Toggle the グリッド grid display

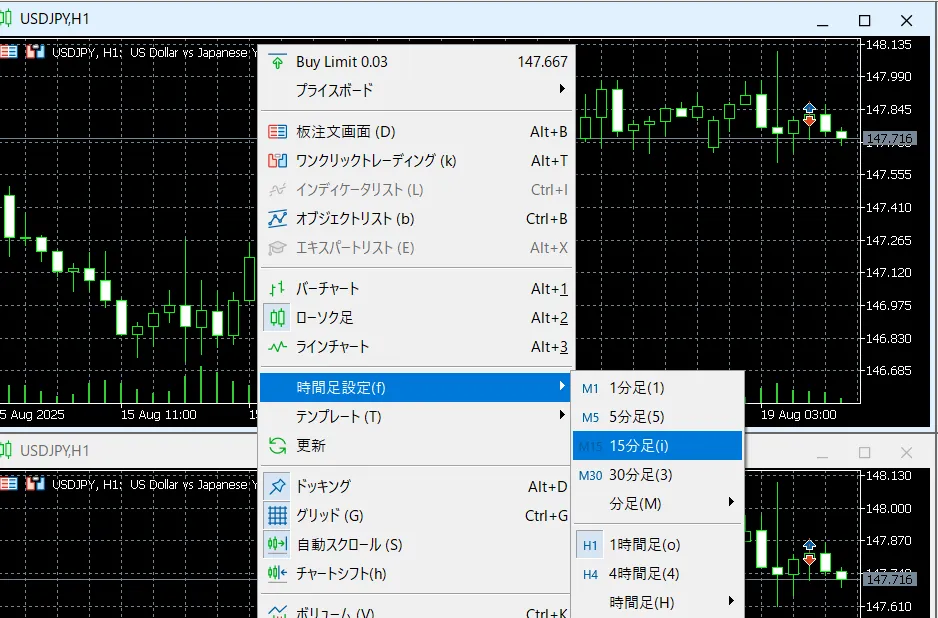click(277, 516)
